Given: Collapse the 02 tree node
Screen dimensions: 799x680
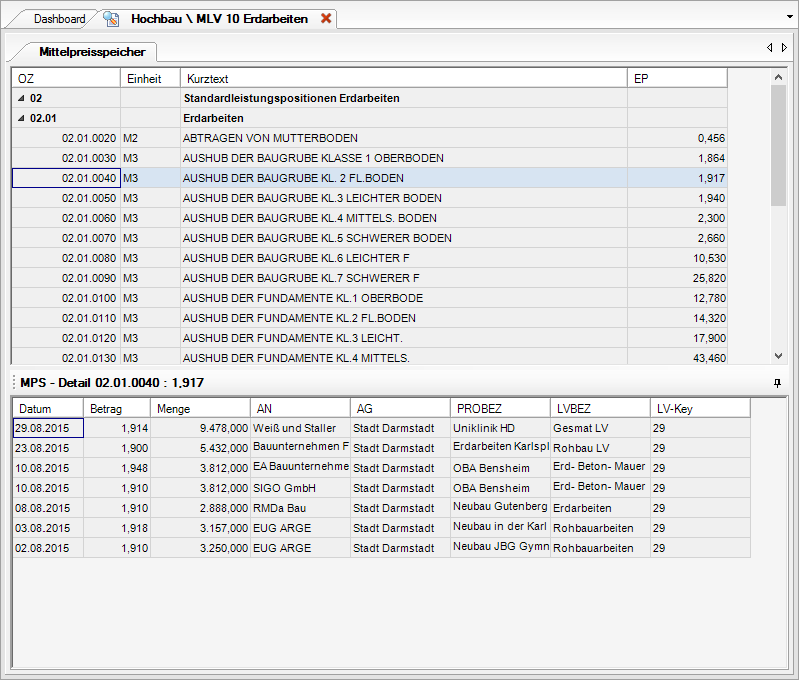Looking at the screenshot, I should tap(21, 98).
